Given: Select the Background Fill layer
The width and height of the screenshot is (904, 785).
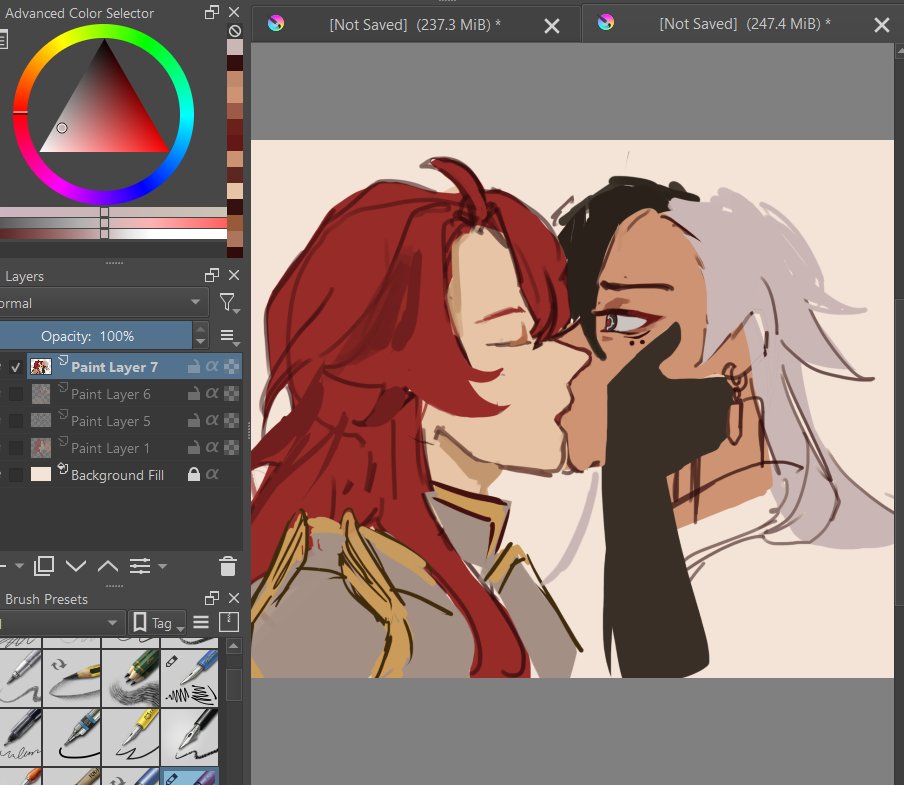Looking at the screenshot, I should (118, 475).
